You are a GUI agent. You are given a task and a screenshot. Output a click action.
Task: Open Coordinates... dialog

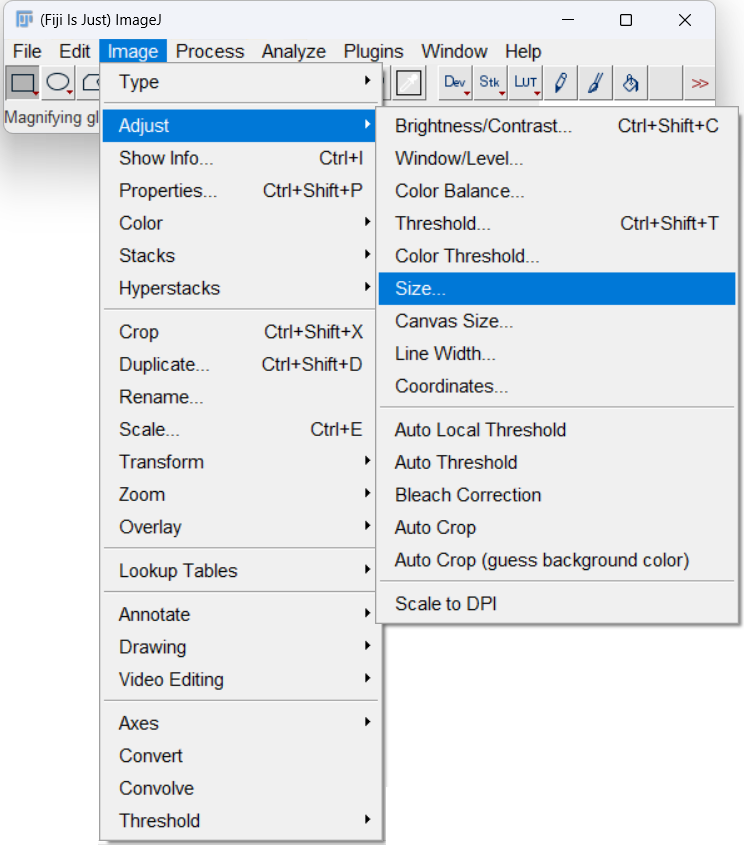point(557,386)
